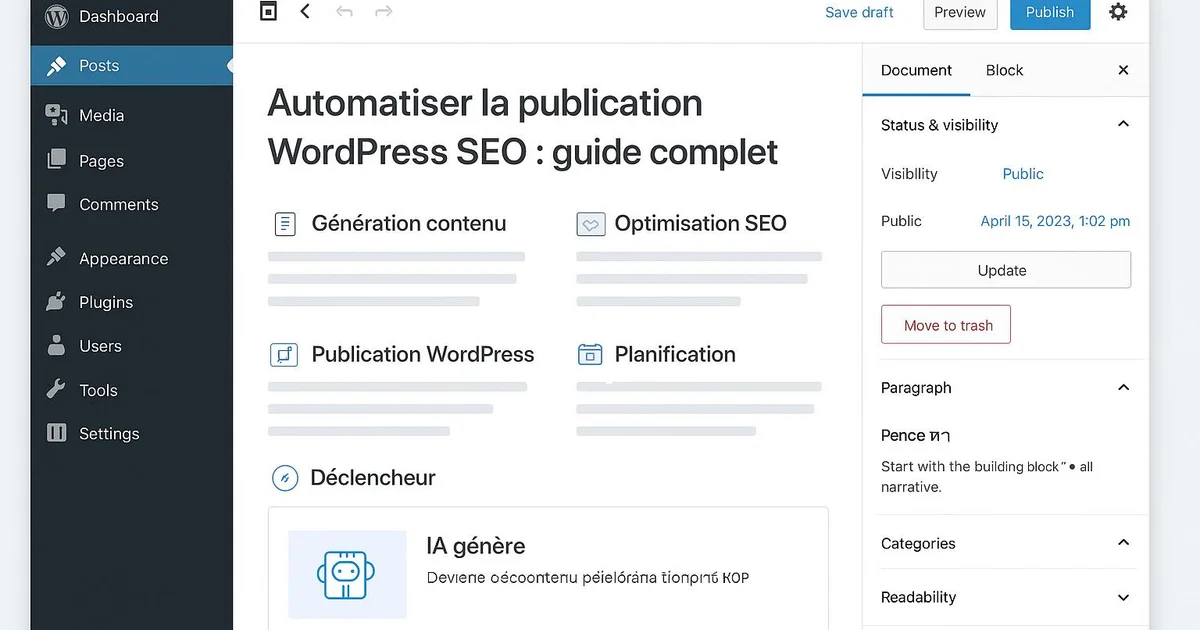This screenshot has height=630, width=1200.
Task: Open Appearance settings
Action: (x=124, y=258)
